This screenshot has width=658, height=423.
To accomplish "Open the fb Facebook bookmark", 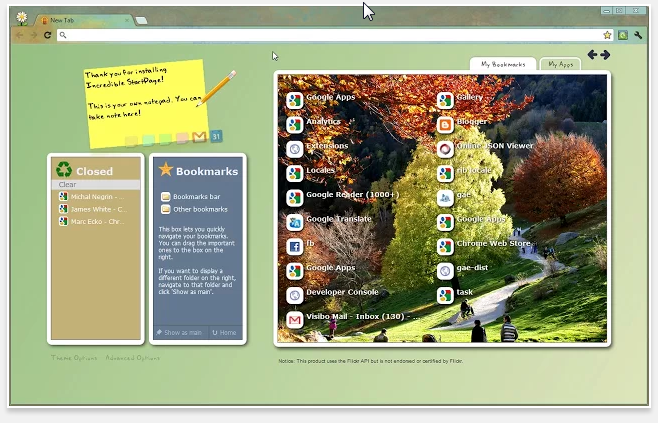I will [300, 245].
